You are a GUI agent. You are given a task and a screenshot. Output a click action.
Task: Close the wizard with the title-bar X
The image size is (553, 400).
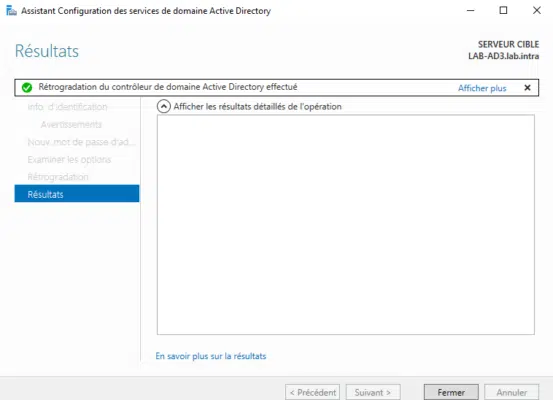pos(537,11)
